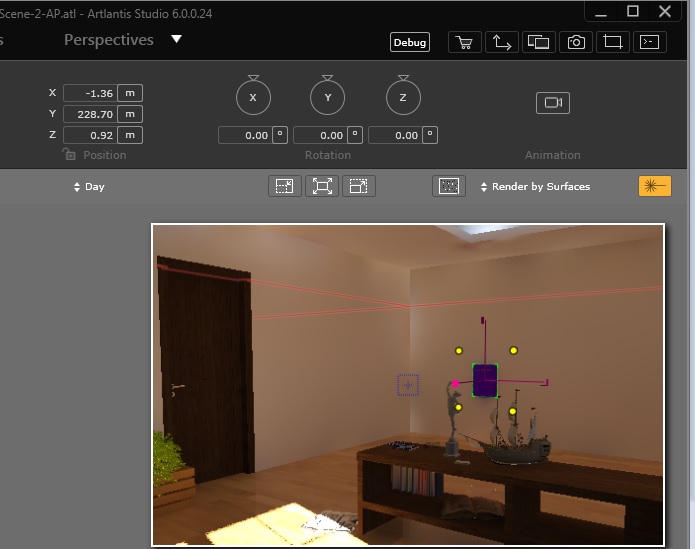Click the pink square gizmo handle
This screenshot has height=549, width=695.
point(455,383)
